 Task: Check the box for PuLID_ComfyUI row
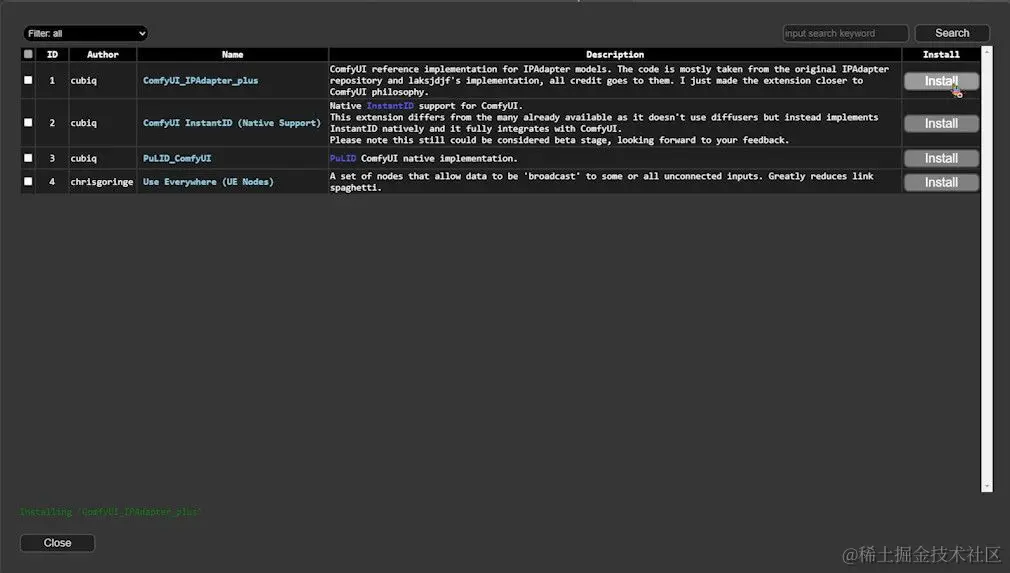(x=28, y=158)
